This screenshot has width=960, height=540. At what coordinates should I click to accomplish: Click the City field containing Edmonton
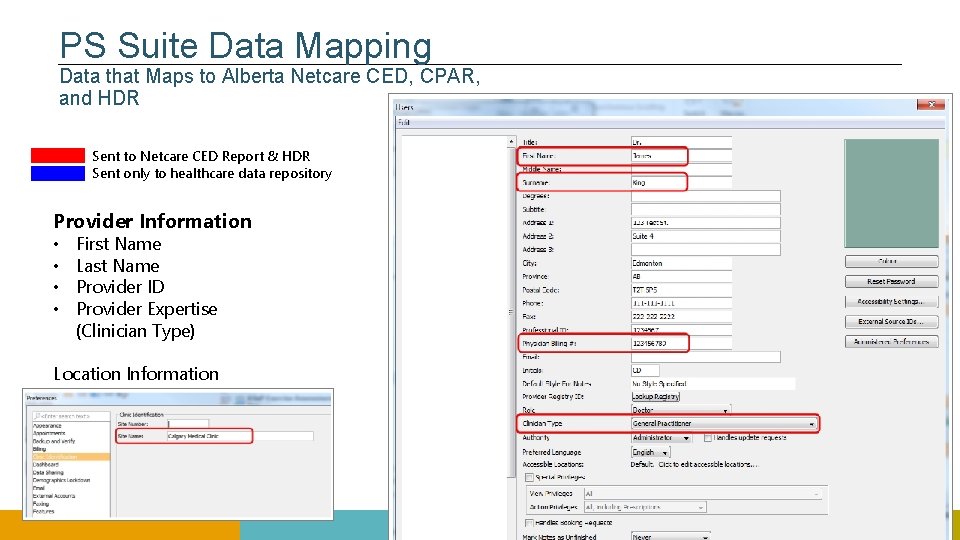pyautogui.click(x=681, y=263)
